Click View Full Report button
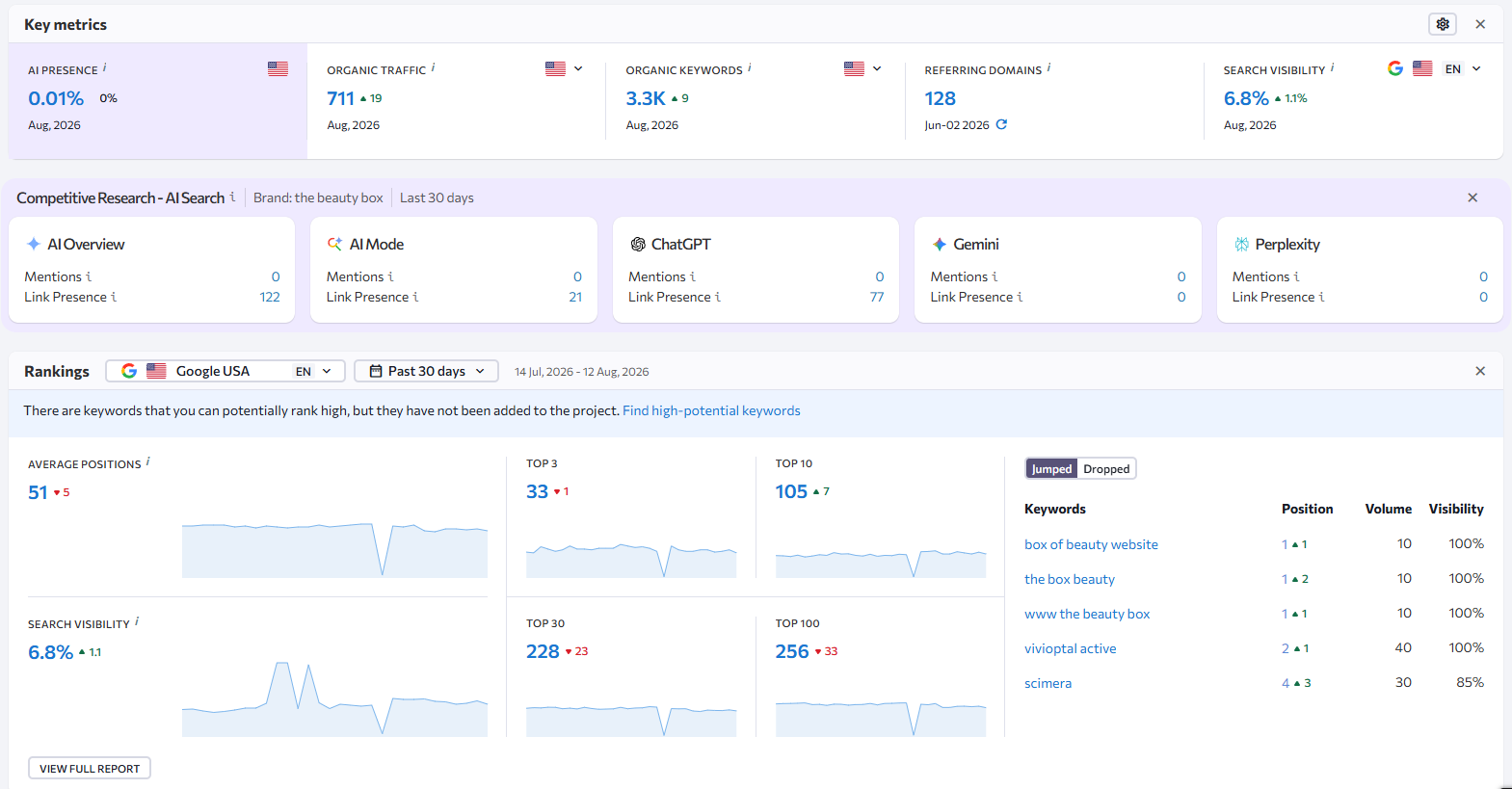This screenshot has height=789, width=1512. point(90,768)
